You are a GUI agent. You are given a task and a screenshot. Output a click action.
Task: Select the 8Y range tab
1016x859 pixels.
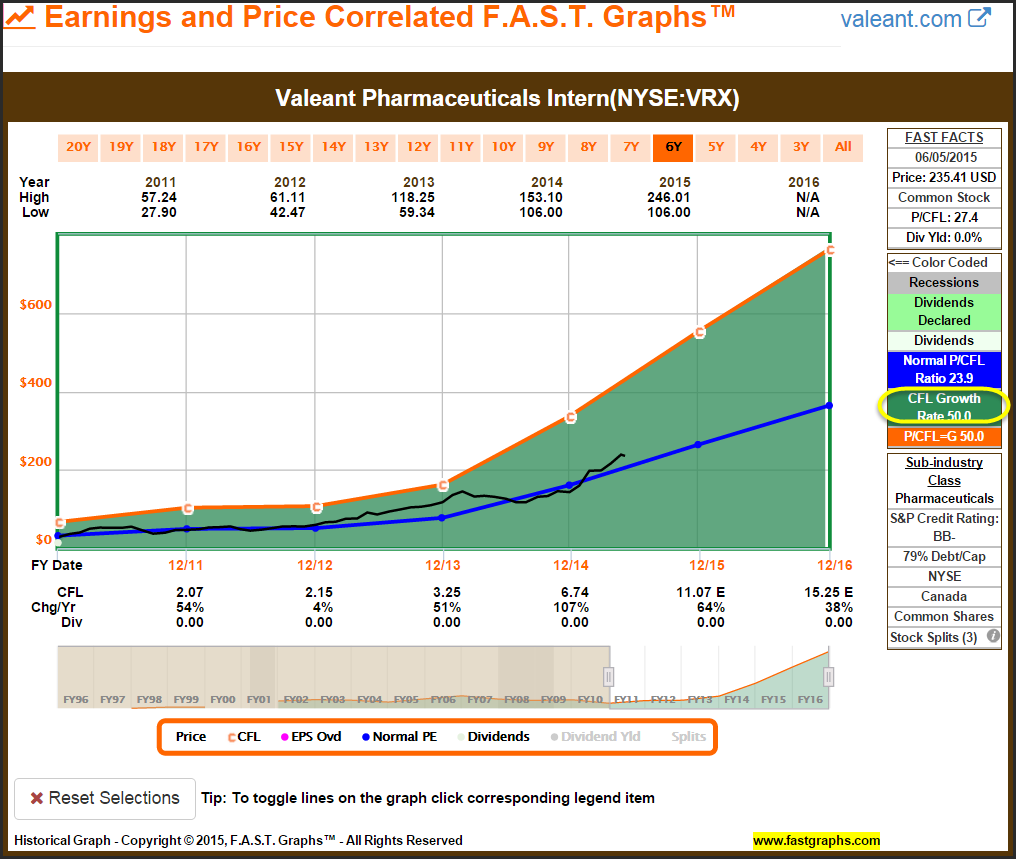(588, 147)
